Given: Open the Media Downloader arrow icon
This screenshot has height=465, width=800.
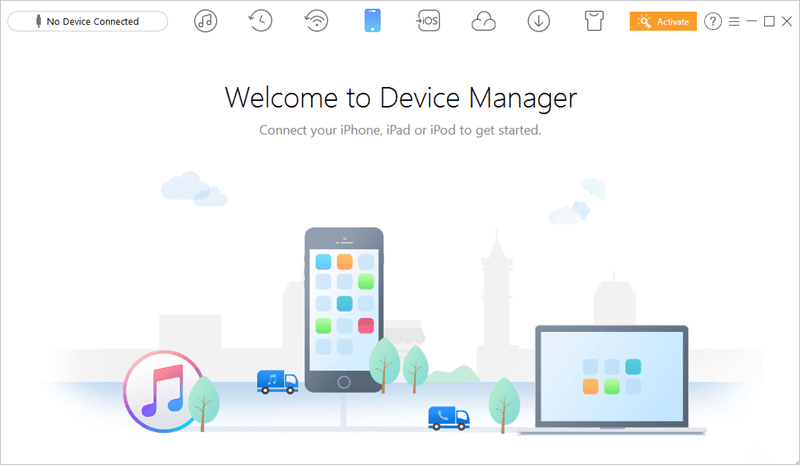Looking at the screenshot, I should tap(539, 21).
